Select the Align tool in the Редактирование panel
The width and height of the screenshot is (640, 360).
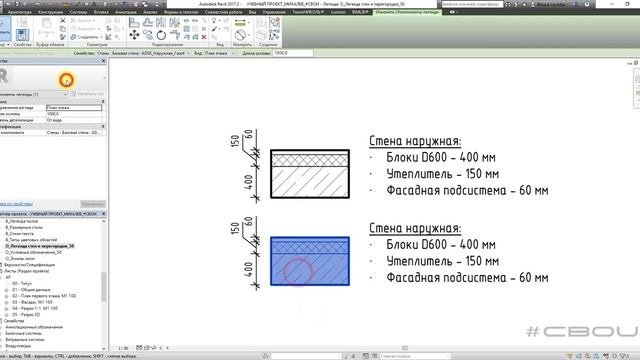click(x=133, y=22)
